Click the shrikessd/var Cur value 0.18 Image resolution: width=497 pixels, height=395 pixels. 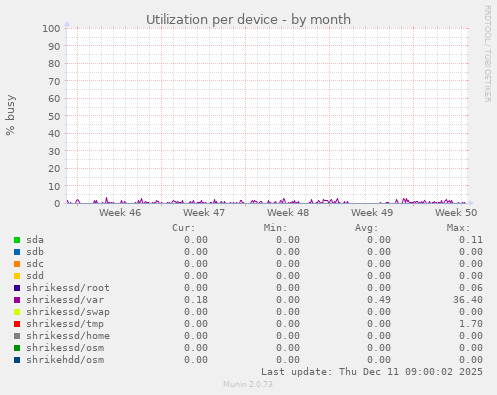(196, 300)
